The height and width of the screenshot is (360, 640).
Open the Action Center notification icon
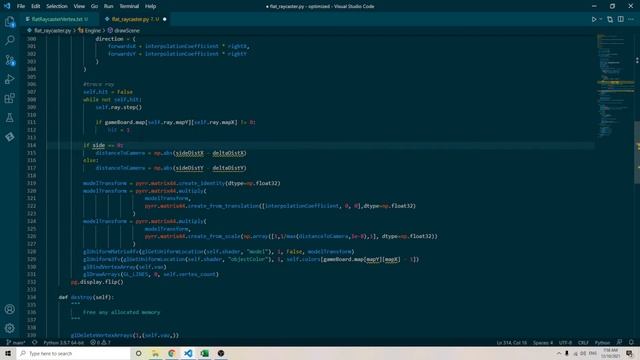coord(629,353)
